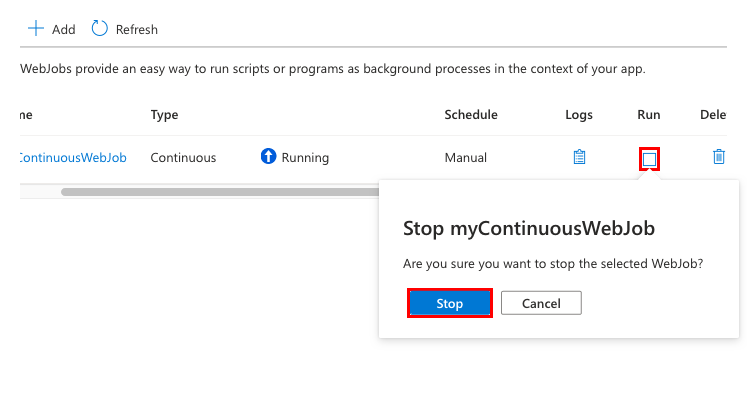Click the Continuous type cell
This screenshot has height=405, width=747.
pyautogui.click(x=183, y=158)
